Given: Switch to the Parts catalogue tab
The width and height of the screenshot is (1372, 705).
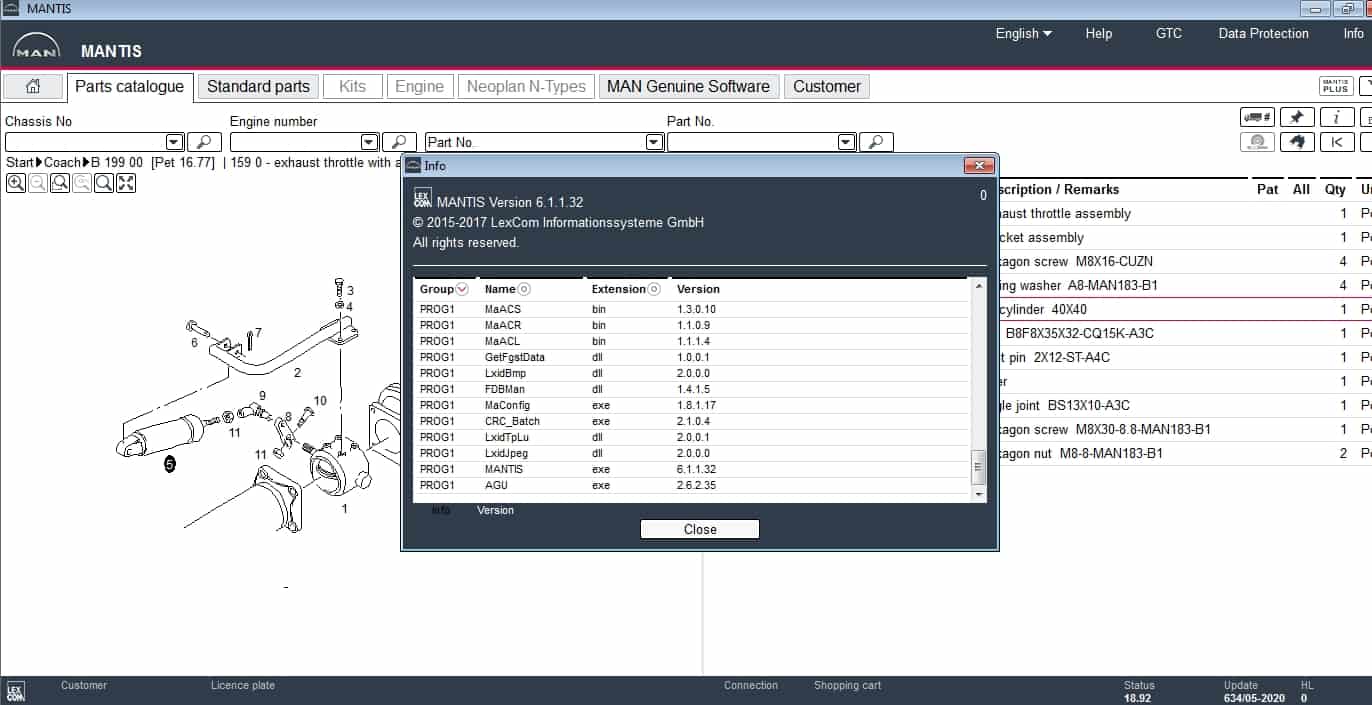Looking at the screenshot, I should (129, 86).
